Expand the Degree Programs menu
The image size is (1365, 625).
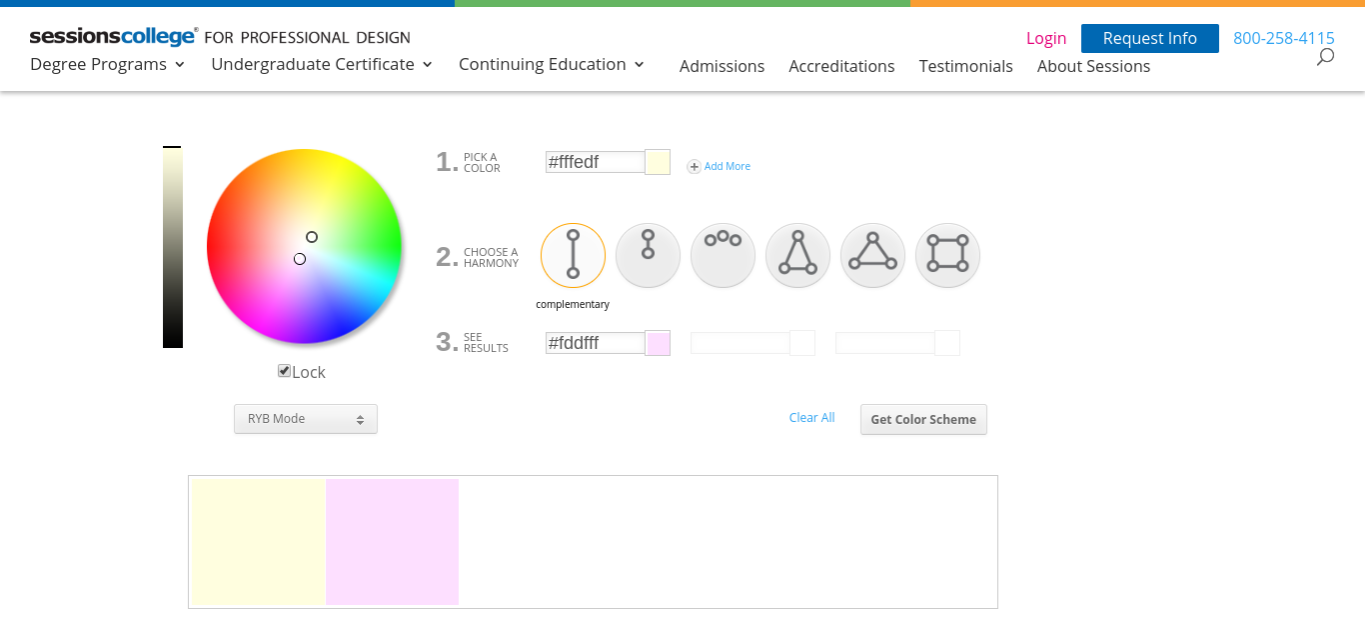(108, 65)
